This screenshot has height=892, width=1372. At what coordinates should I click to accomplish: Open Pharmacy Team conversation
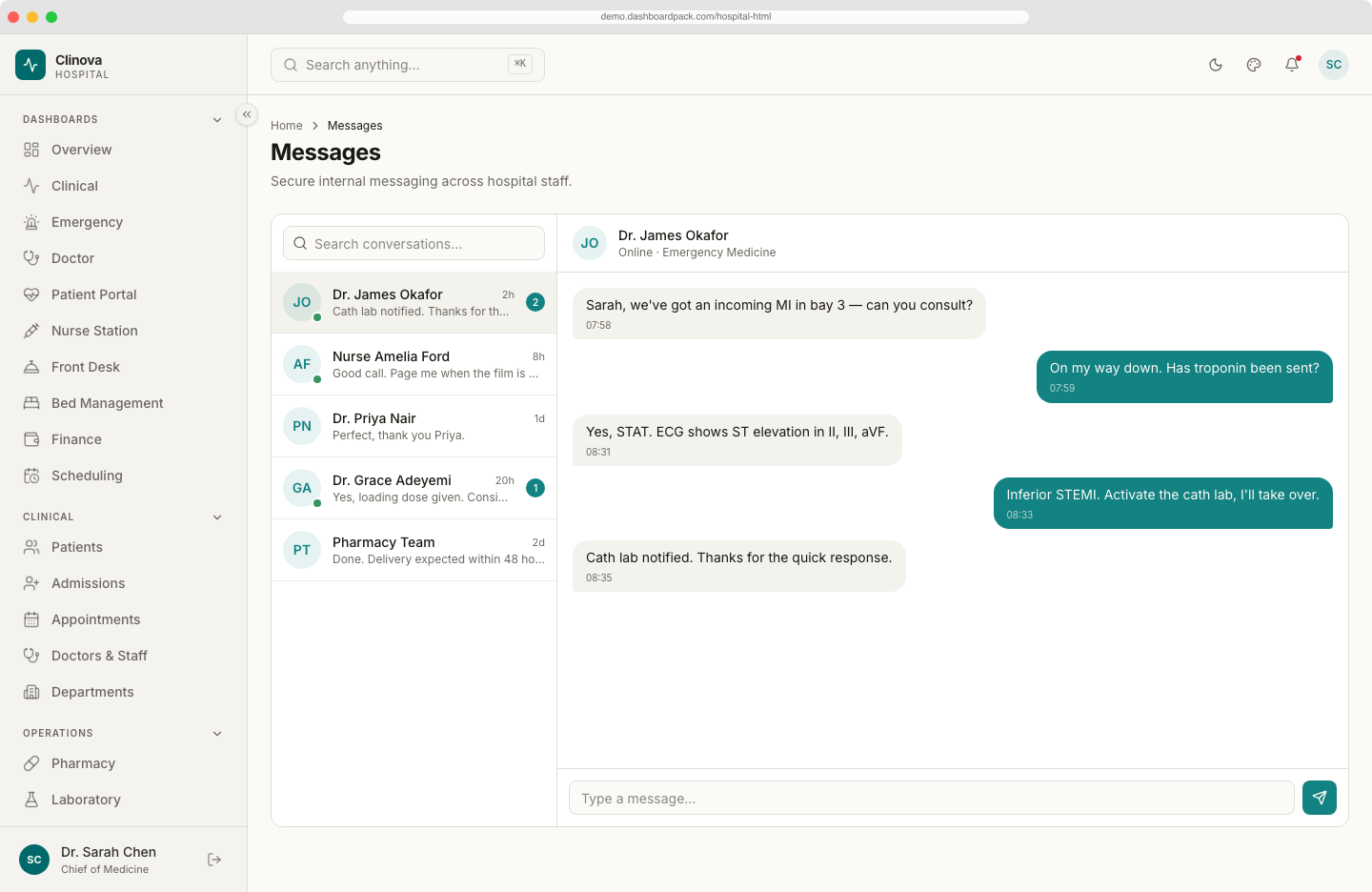pyautogui.click(x=414, y=550)
